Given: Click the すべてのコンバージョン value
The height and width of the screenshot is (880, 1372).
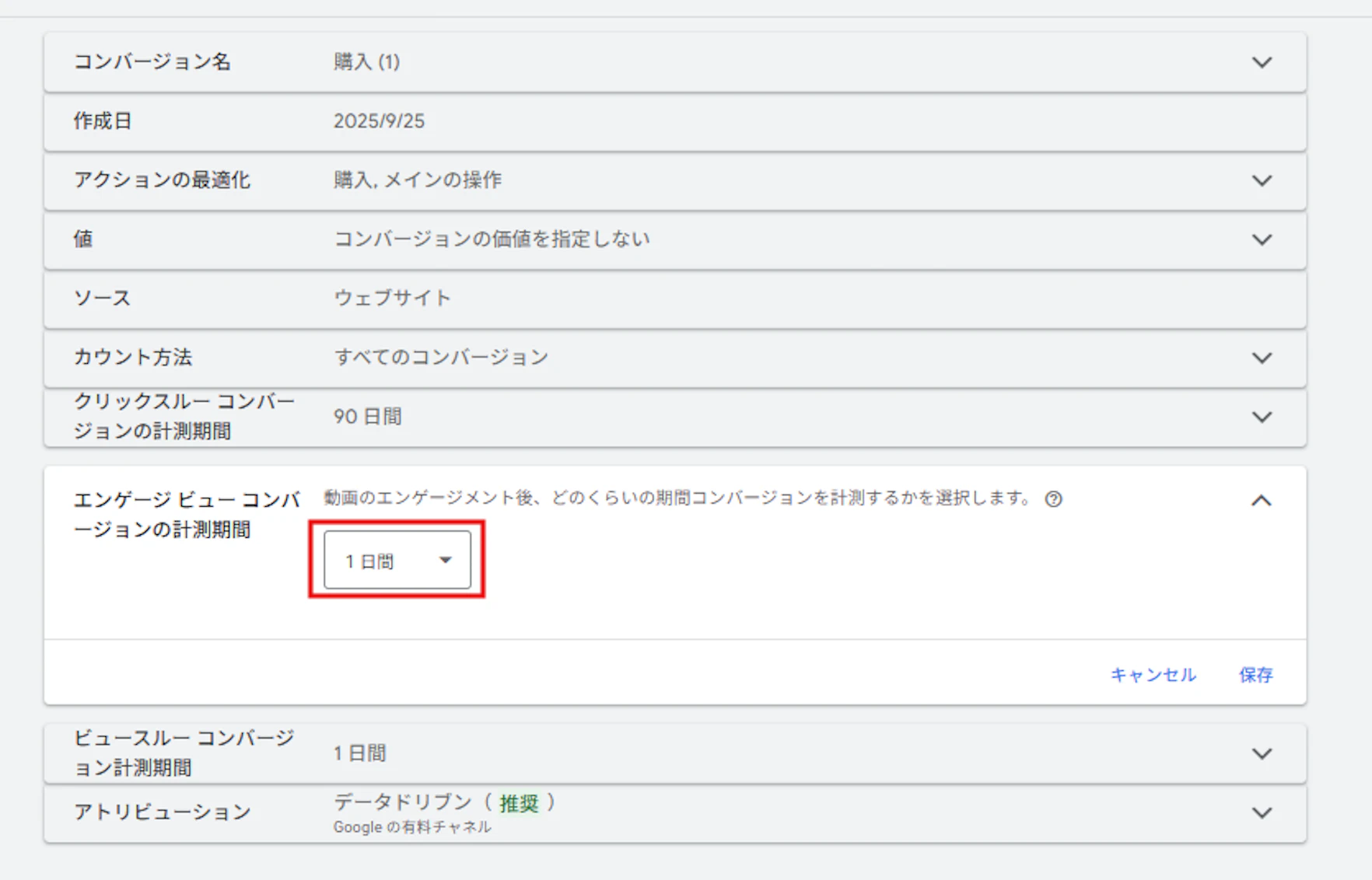Looking at the screenshot, I should (441, 358).
